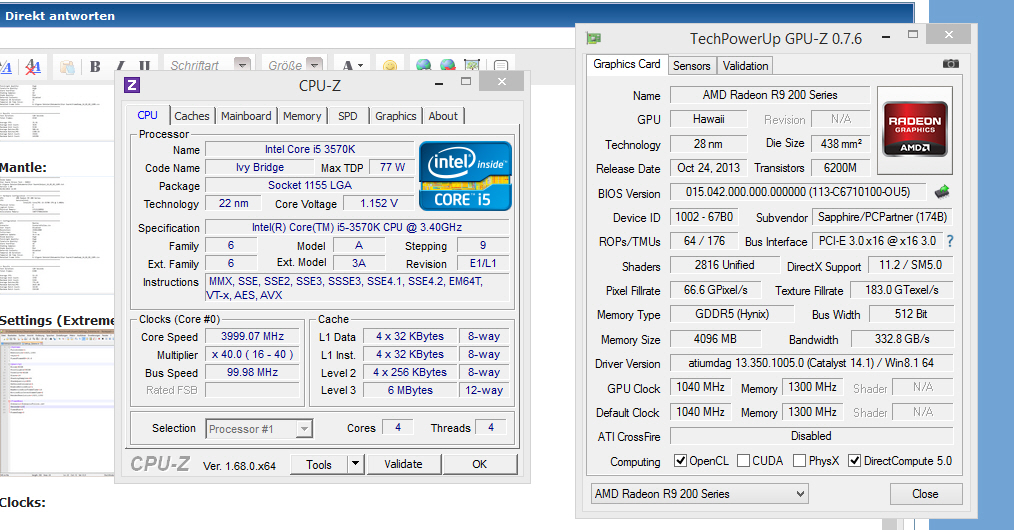Toggle the OpenCL checkbox
Image resolution: width=1014 pixels, height=530 pixels.
click(x=680, y=461)
